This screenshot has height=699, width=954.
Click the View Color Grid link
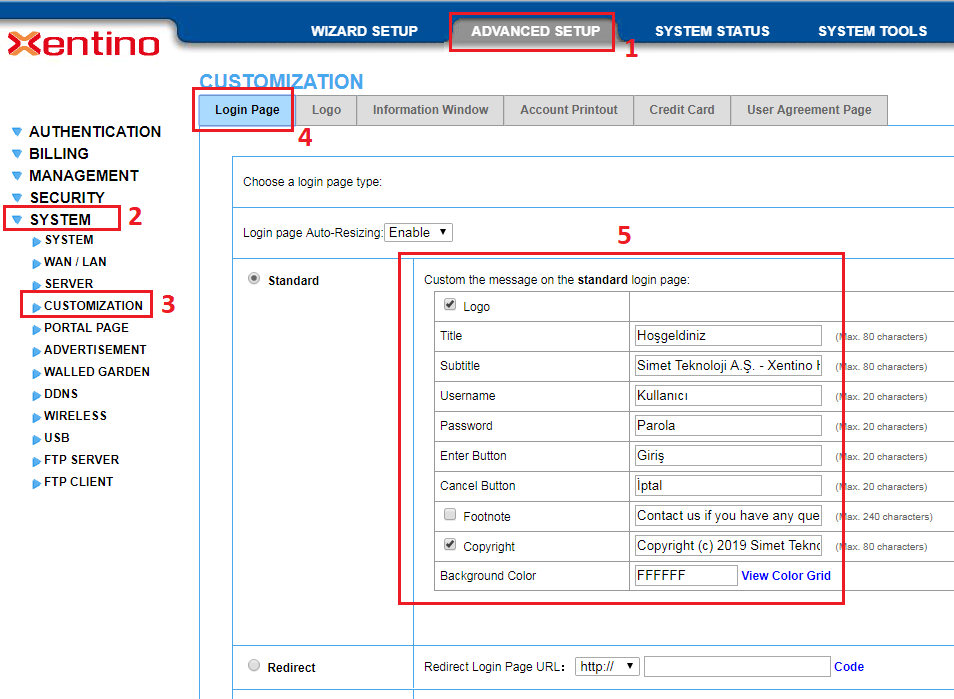(x=786, y=575)
